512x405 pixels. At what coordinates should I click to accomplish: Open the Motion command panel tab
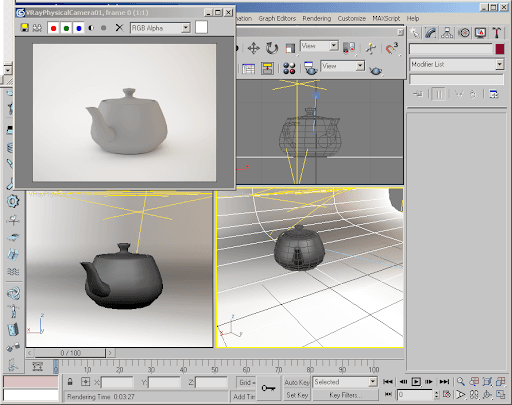[464, 33]
